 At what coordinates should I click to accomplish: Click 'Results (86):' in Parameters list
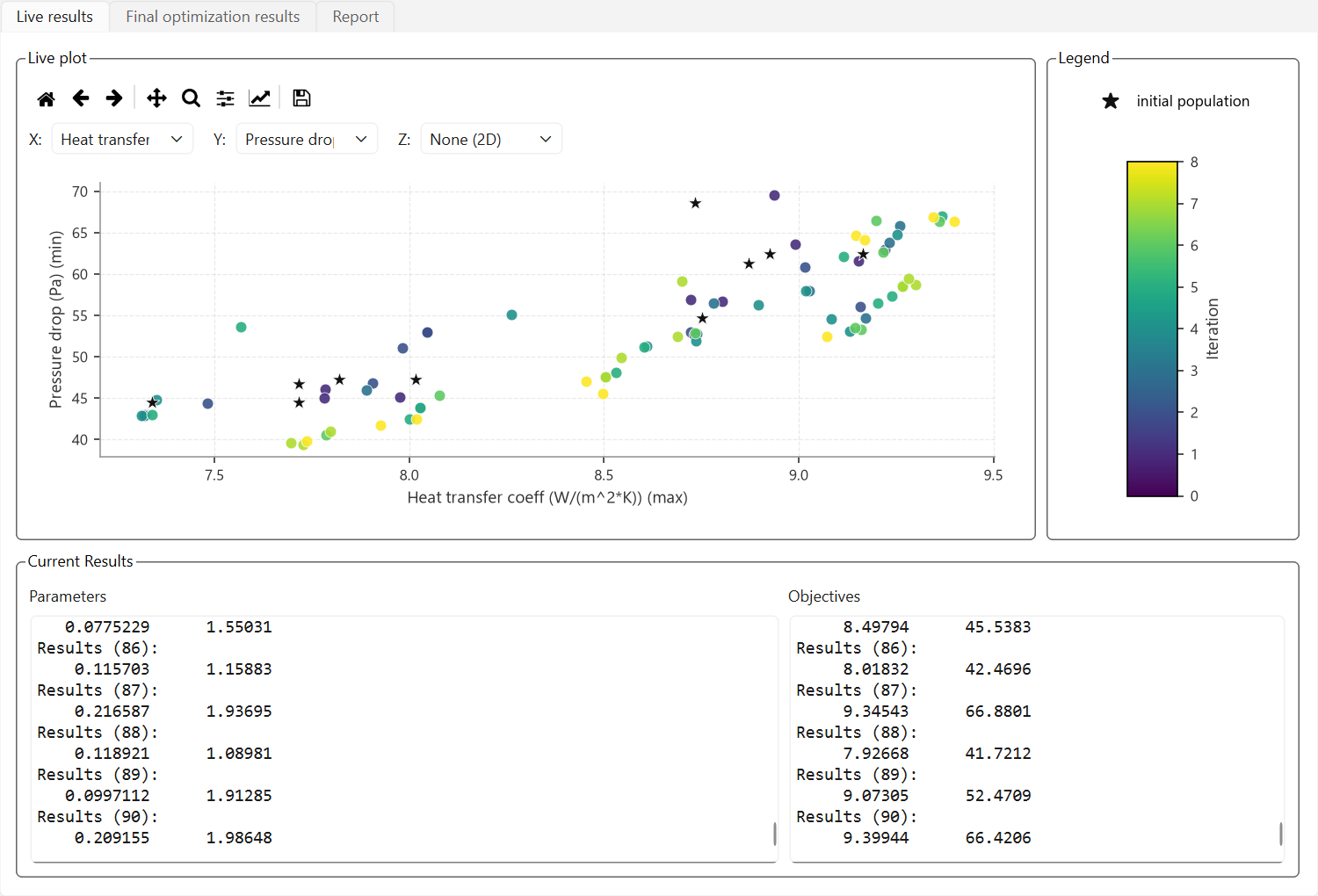tap(98, 648)
